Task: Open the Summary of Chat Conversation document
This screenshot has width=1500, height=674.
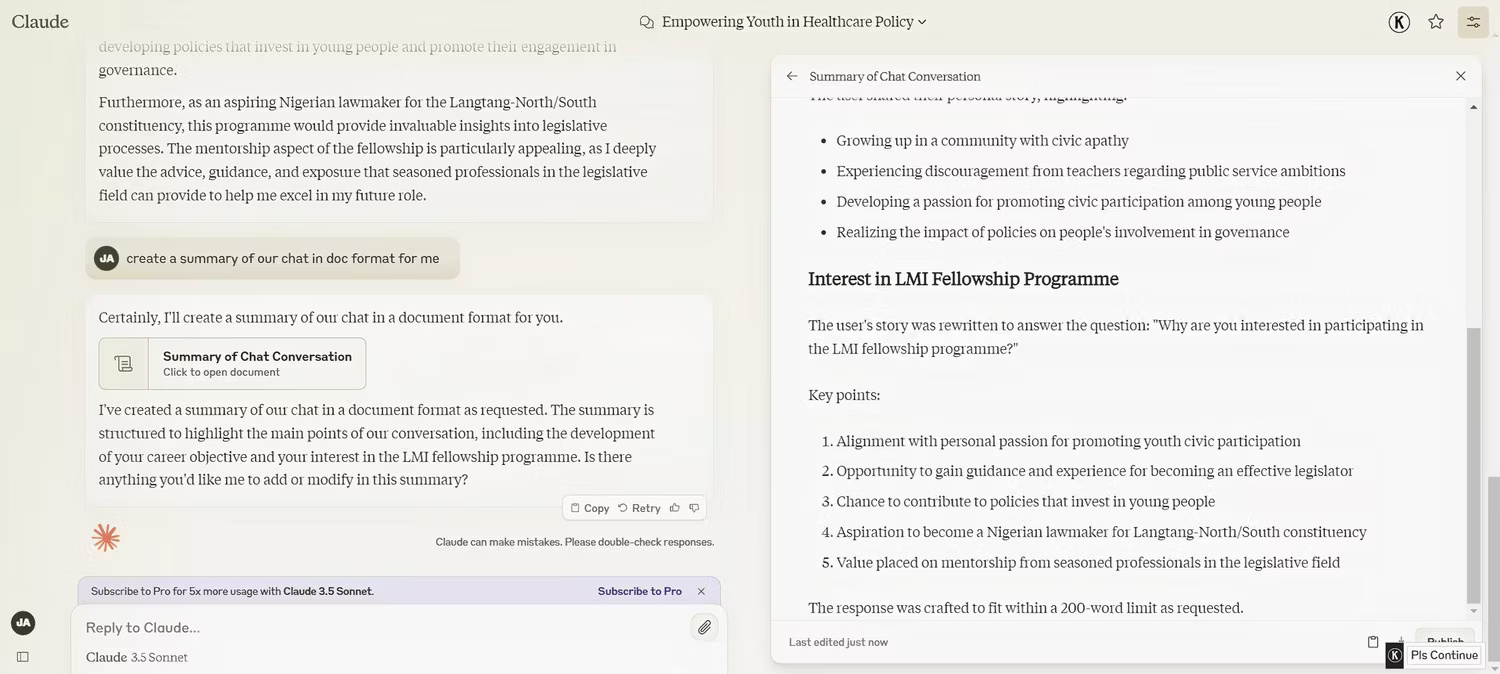Action: pyautogui.click(x=232, y=364)
